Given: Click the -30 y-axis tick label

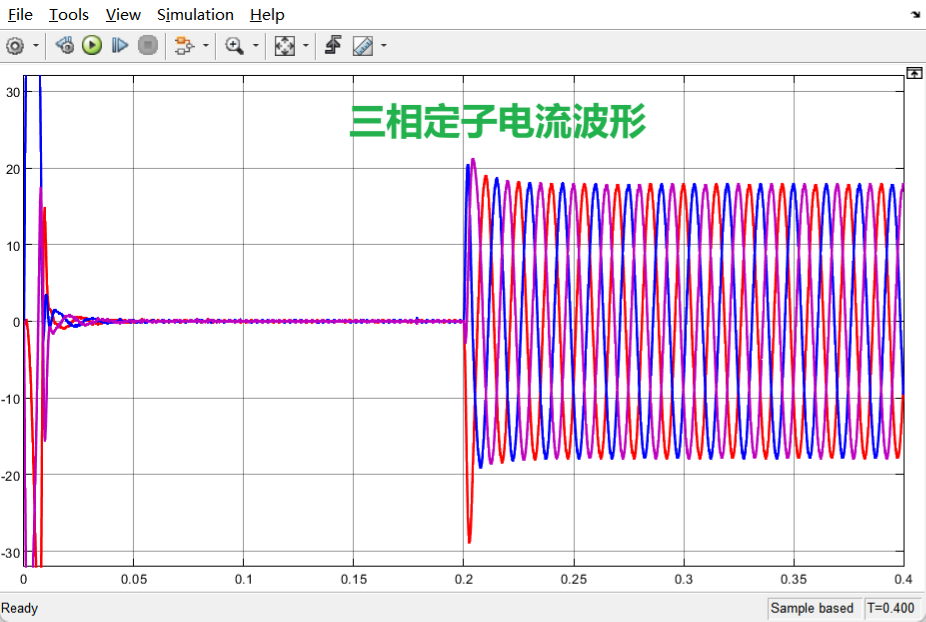Looking at the screenshot, I should (x=11, y=553).
